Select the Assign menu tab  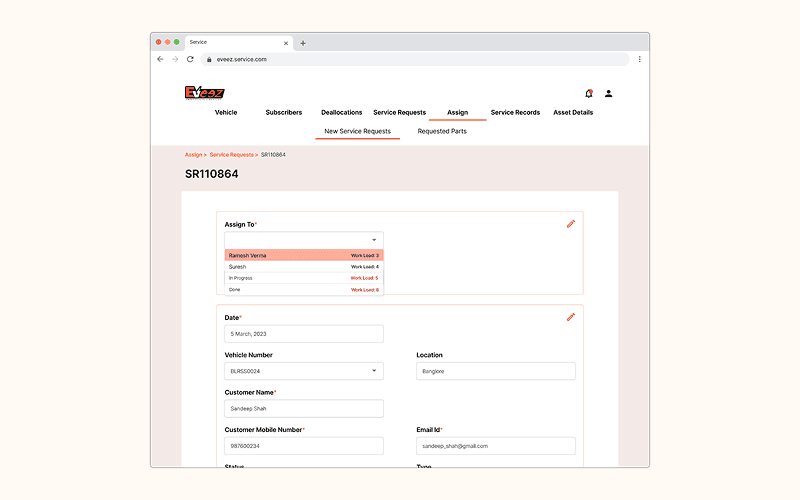pyautogui.click(x=458, y=112)
